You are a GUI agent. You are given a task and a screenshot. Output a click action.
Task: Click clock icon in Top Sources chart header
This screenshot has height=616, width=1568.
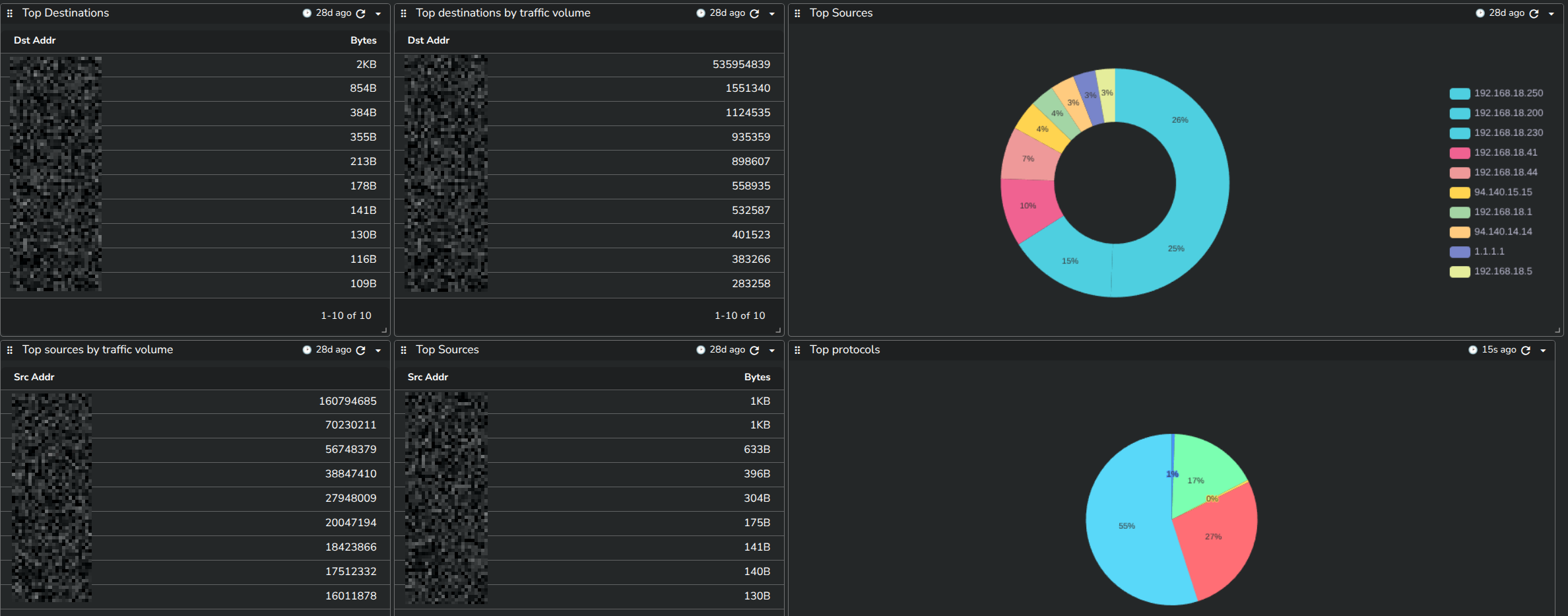click(1480, 13)
